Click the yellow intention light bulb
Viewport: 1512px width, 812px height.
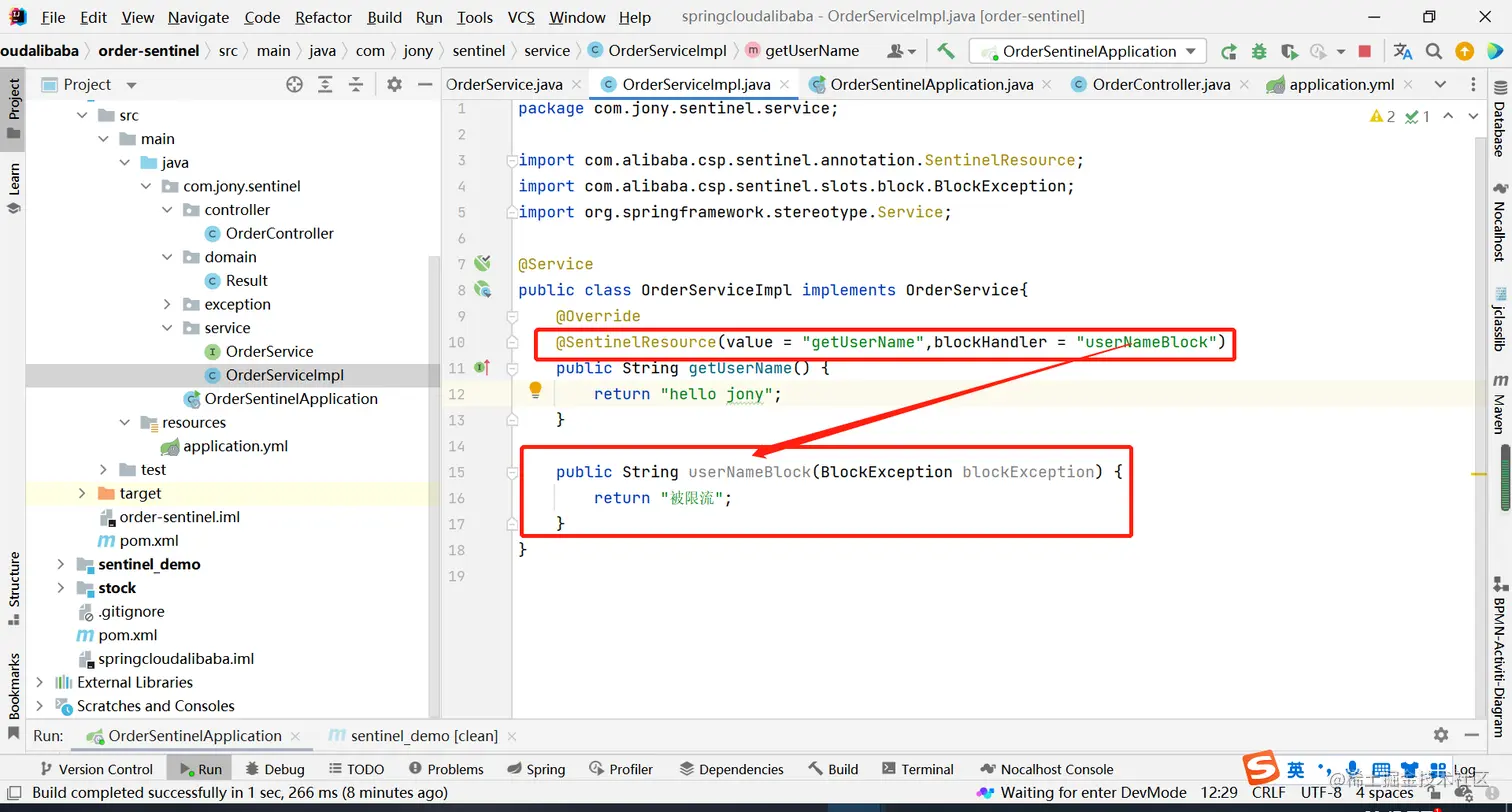click(535, 390)
